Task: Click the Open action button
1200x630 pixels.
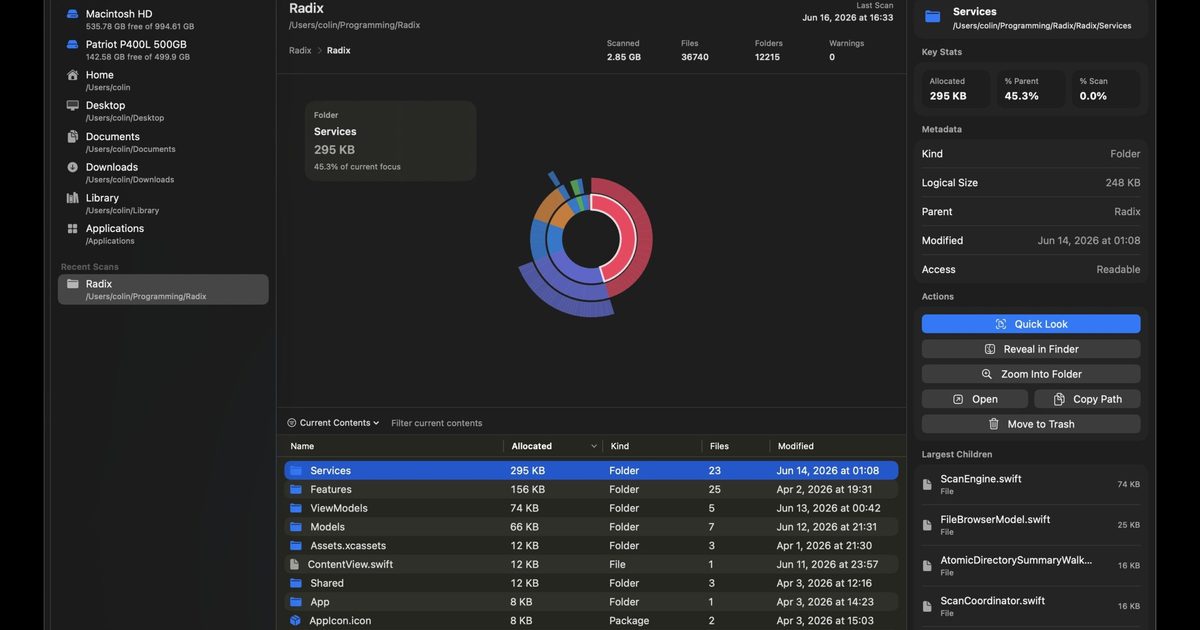Action: 975,399
